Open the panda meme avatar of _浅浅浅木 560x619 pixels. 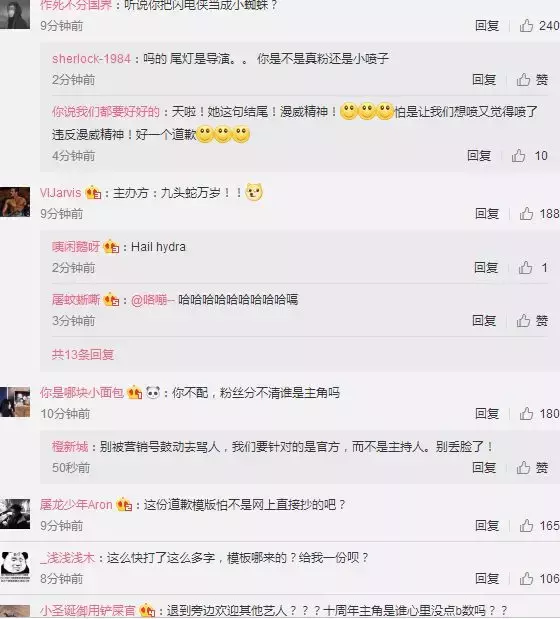coord(15,566)
